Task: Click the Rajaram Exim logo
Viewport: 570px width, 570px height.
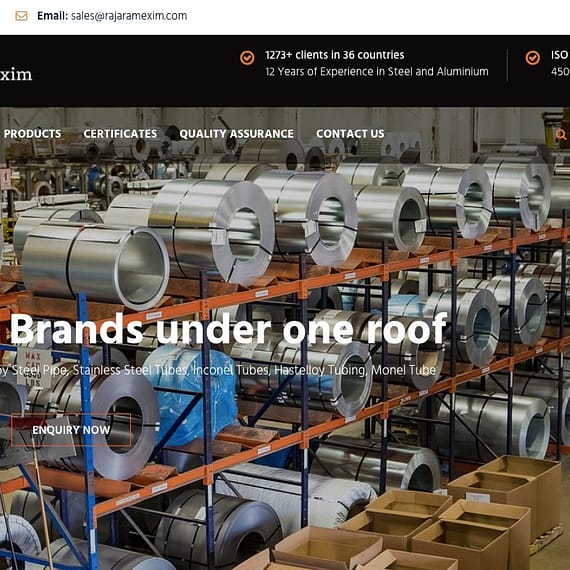Action: (16, 75)
